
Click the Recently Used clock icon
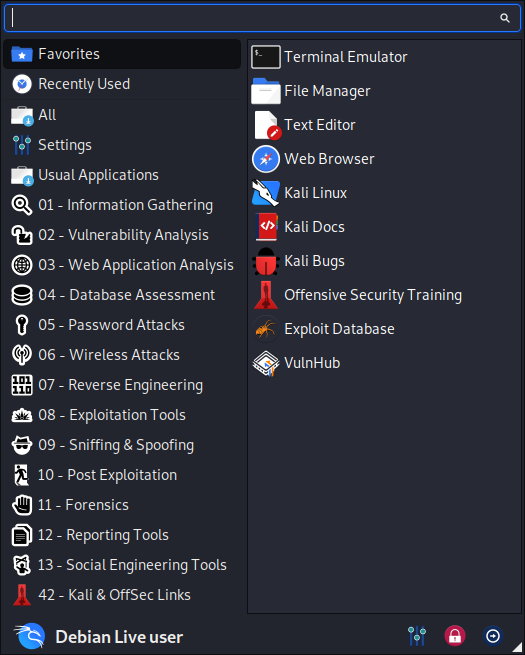[x=22, y=84]
